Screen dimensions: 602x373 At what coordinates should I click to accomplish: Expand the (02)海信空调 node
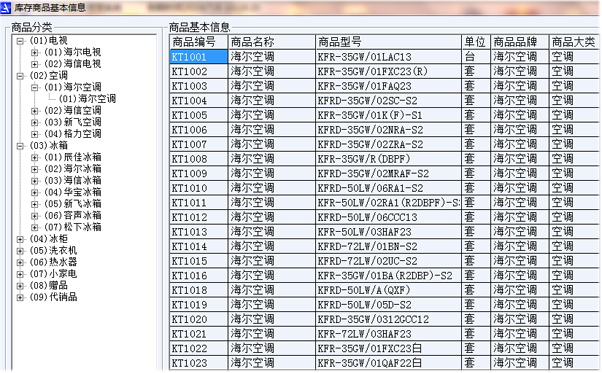[x=35, y=111]
